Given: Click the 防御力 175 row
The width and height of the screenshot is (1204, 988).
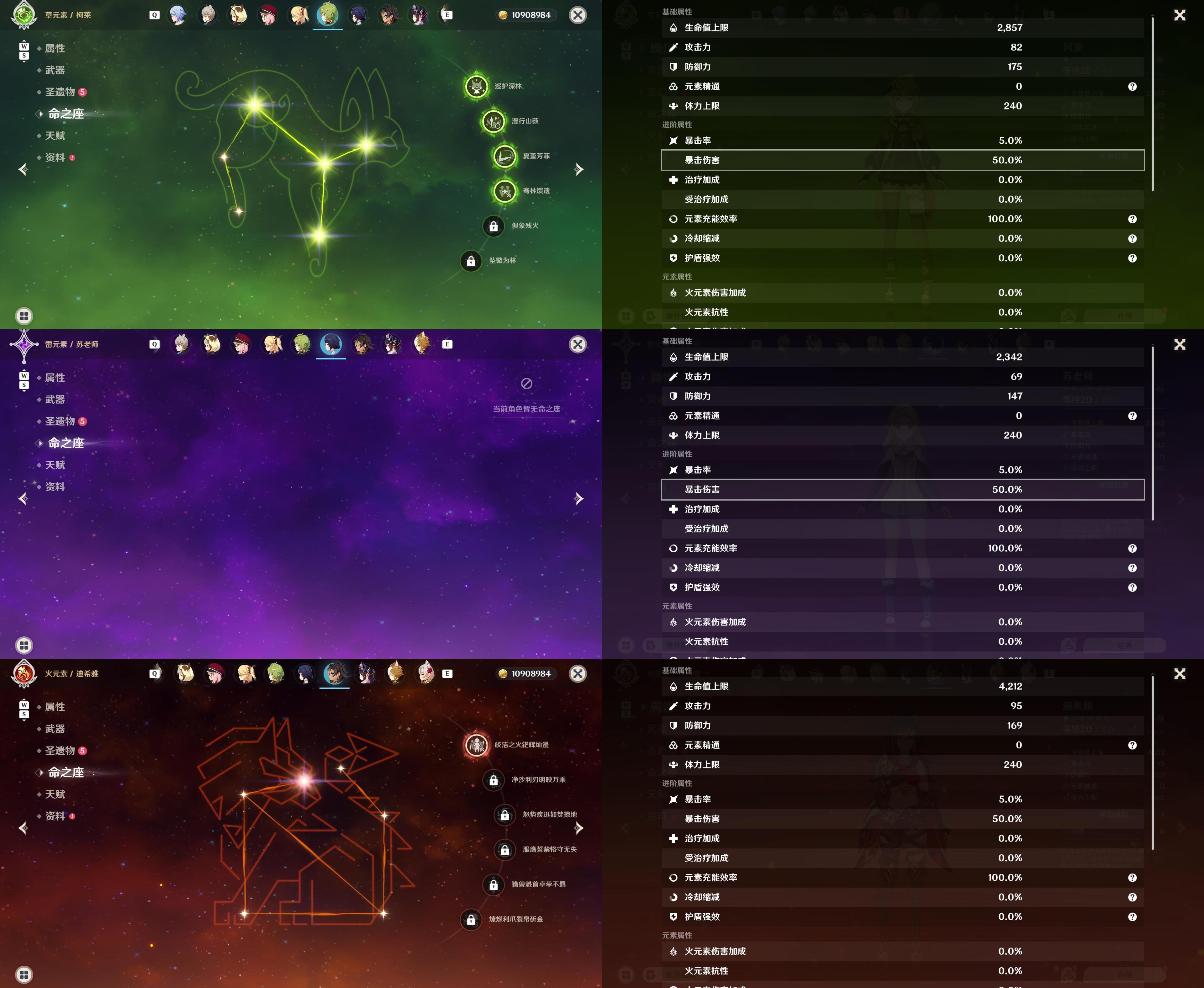Looking at the screenshot, I should click(x=902, y=67).
